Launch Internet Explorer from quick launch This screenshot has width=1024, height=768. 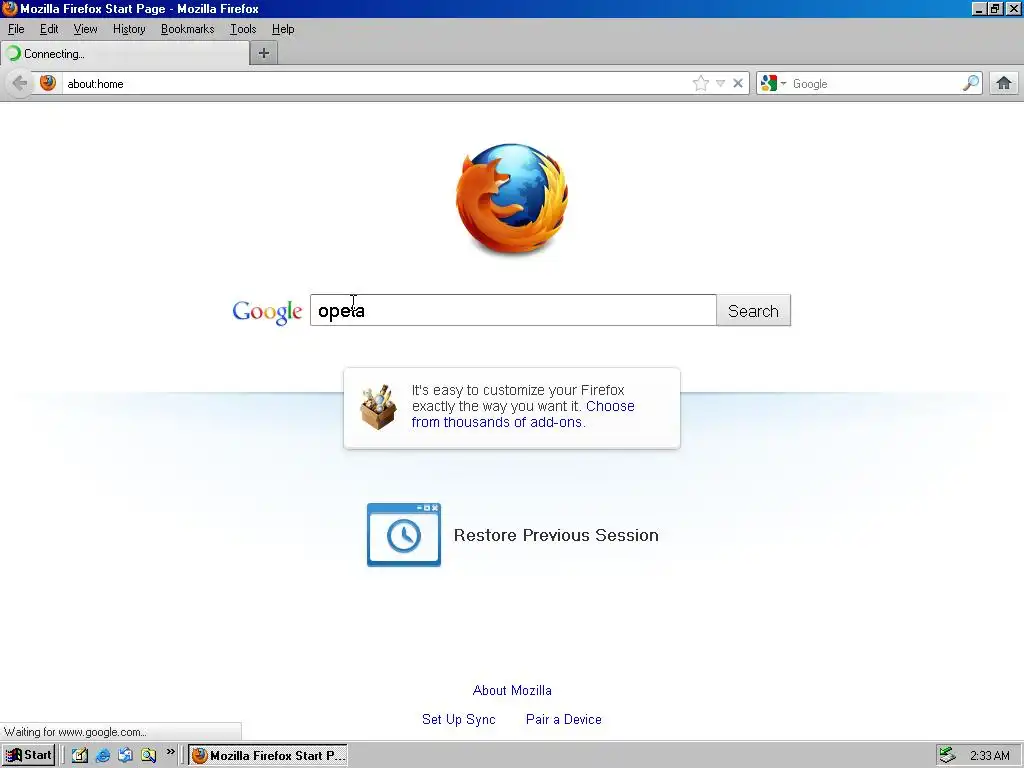(x=103, y=755)
